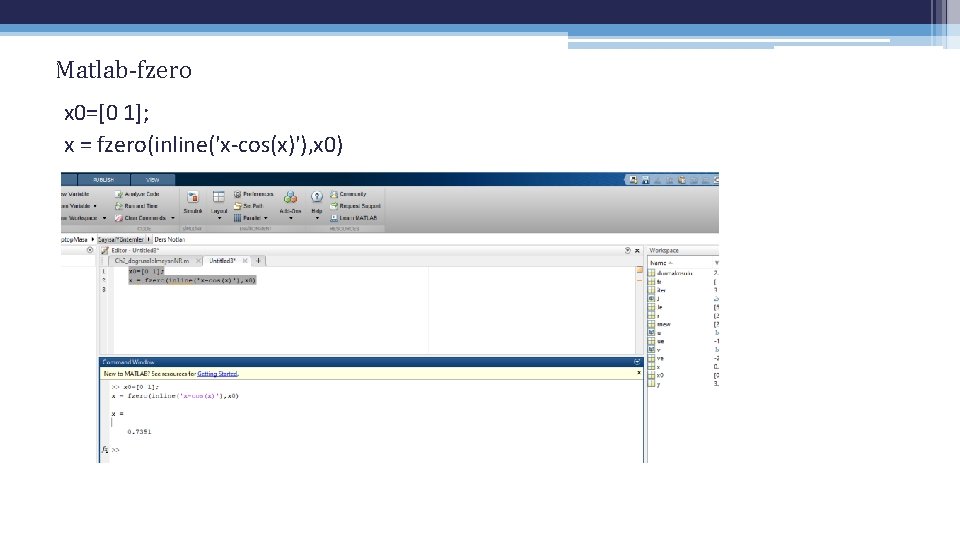Click the quick access save icon
Viewport: 960px width, 540px height.
pyautogui.click(x=645, y=180)
